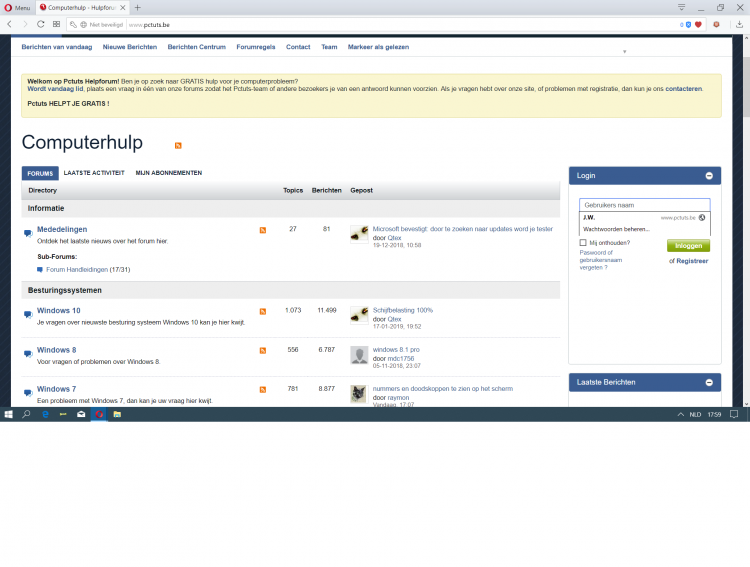
Task: Collapse the Login panel
Action: pyautogui.click(x=709, y=176)
